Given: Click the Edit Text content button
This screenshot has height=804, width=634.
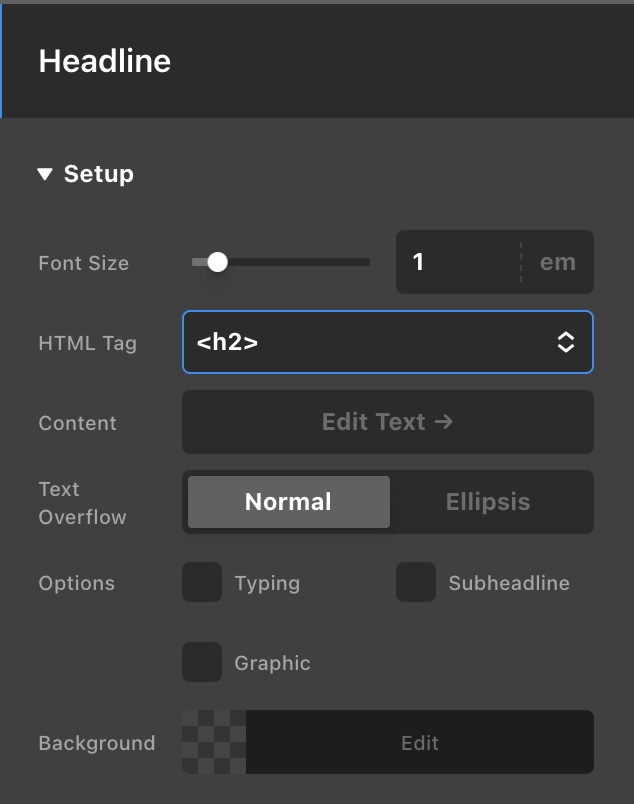Looking at the screenshot, I should coord(387,422).
